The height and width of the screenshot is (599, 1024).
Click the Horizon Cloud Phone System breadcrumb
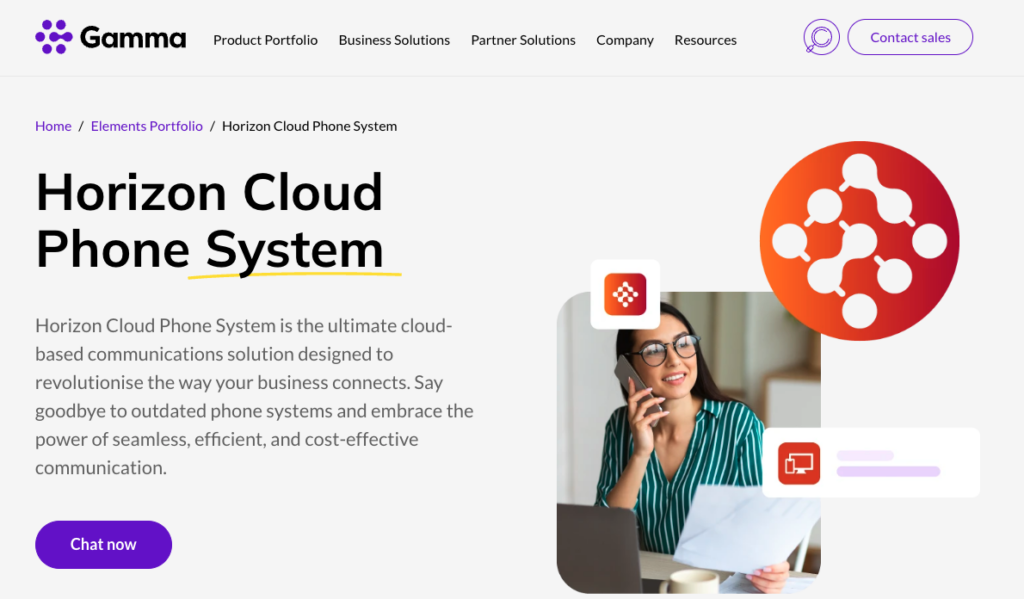[309, 126]
